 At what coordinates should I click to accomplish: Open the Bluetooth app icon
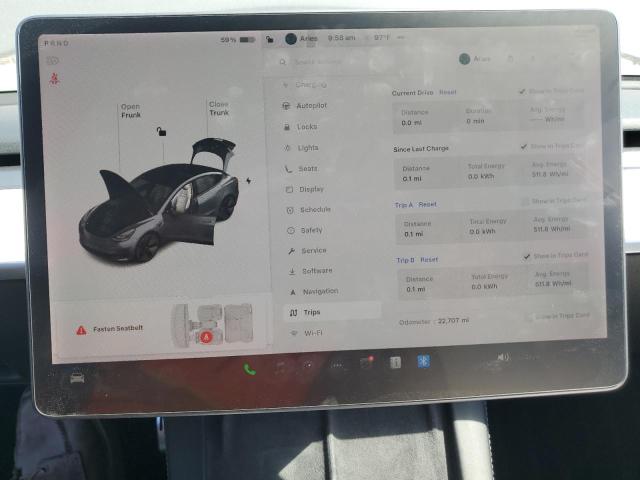(x=423, y=361)
